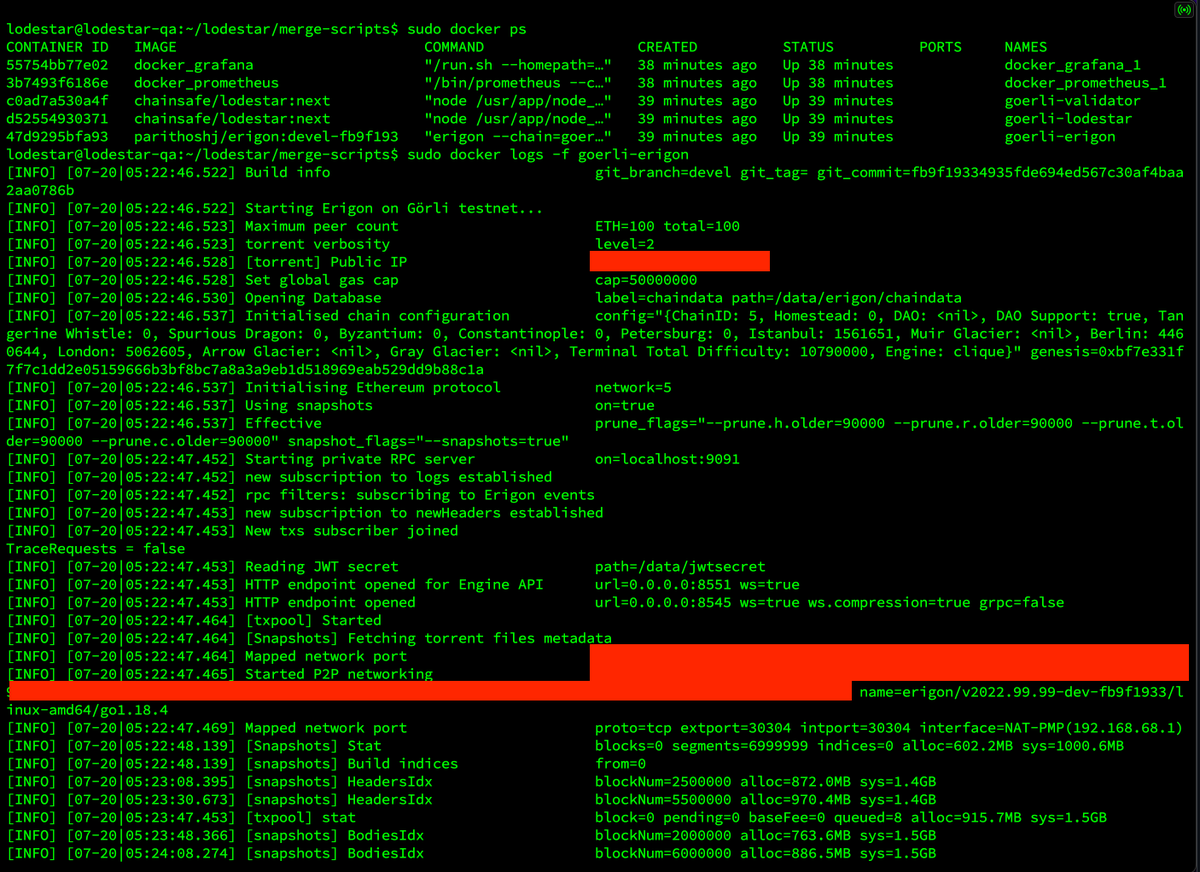Click '[Snapshots] Fetching torrent files metadata' message
The width and height of the screenshot is (1200, 872).
[x=428, y=639]
